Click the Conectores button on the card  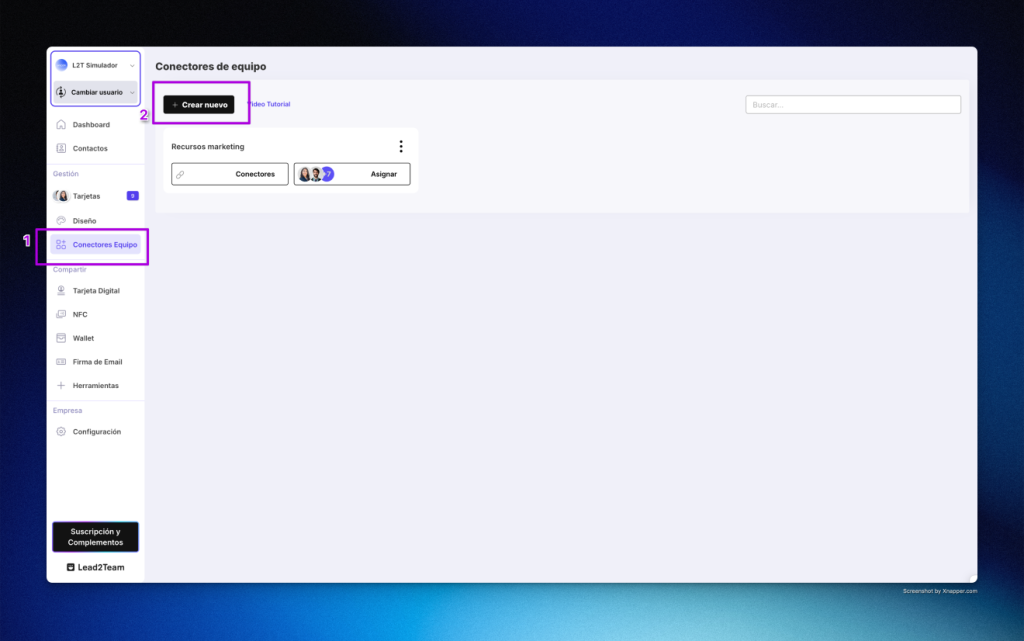pos(230,174)
